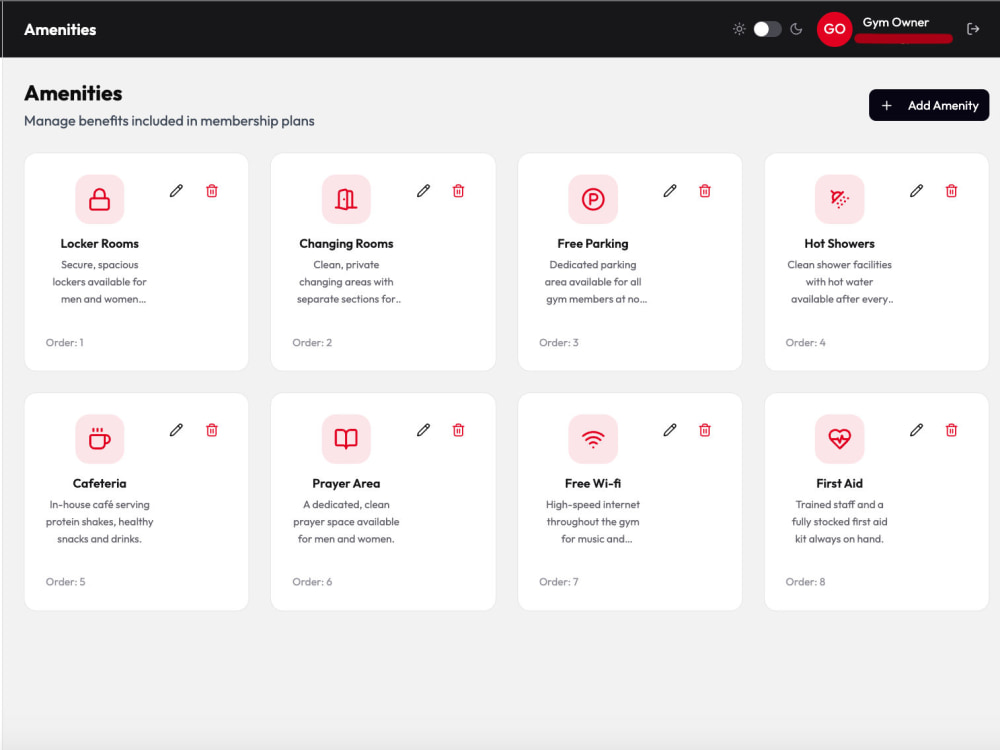Select the Locker Rooms title
This screenshot has width=1000, height=750.
[x=99, y=244]
